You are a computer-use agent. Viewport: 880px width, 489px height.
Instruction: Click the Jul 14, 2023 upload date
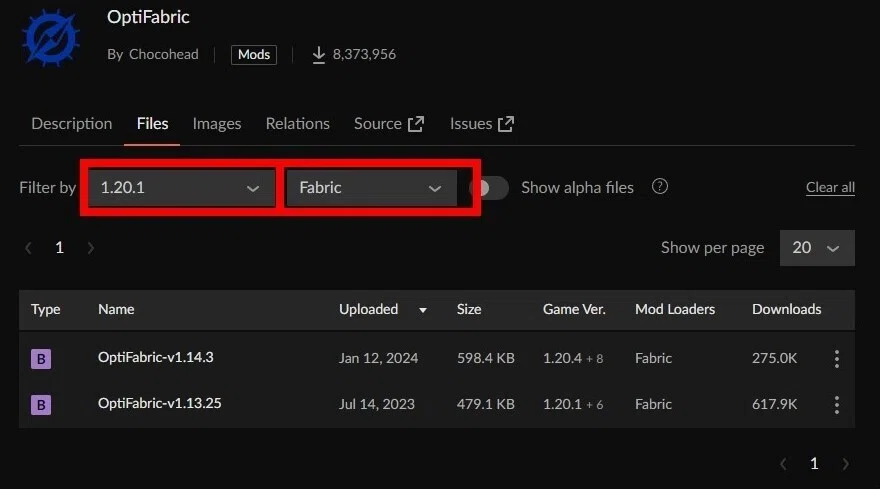click(x=377, y=404)
